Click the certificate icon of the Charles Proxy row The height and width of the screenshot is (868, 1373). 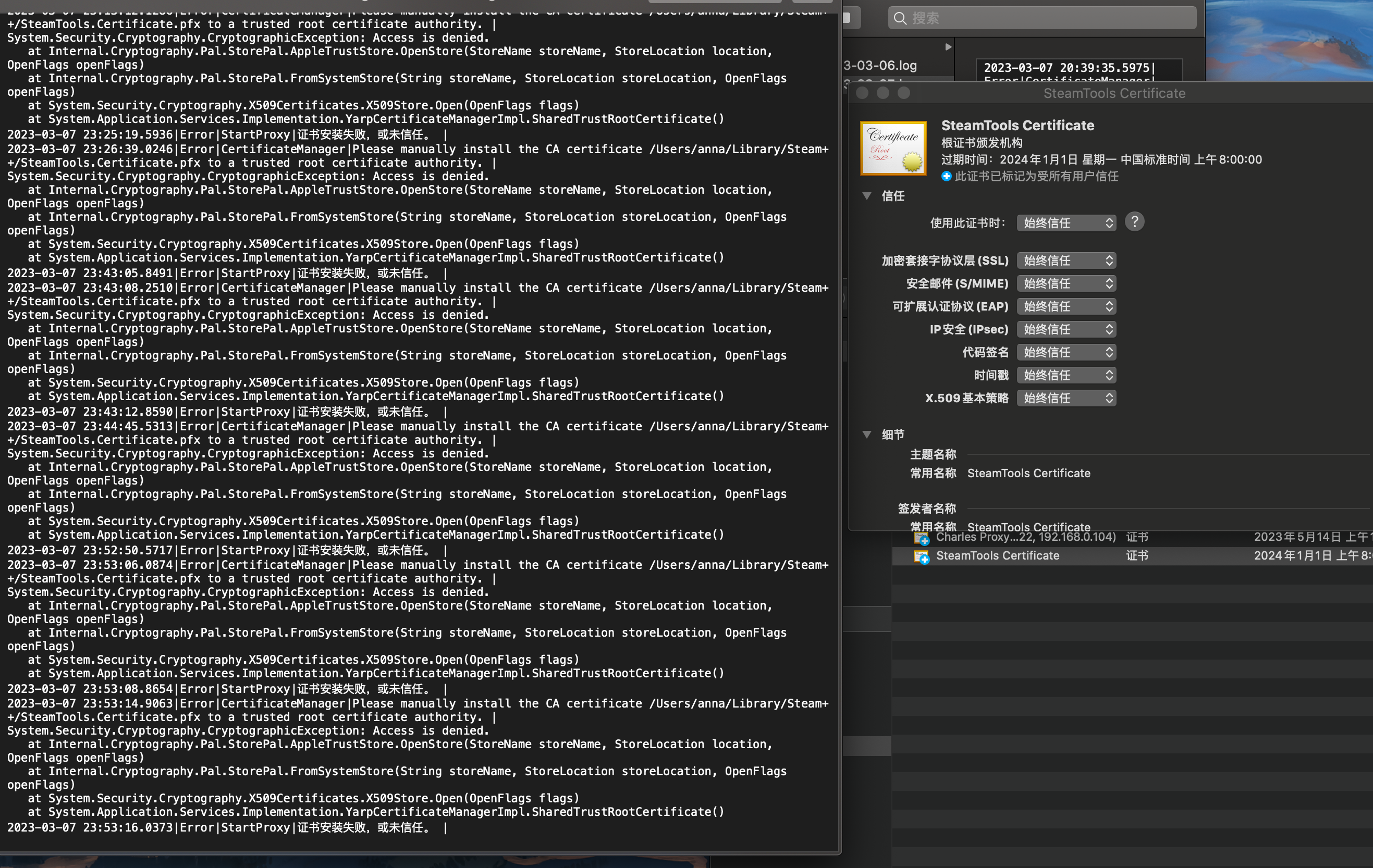922,538
